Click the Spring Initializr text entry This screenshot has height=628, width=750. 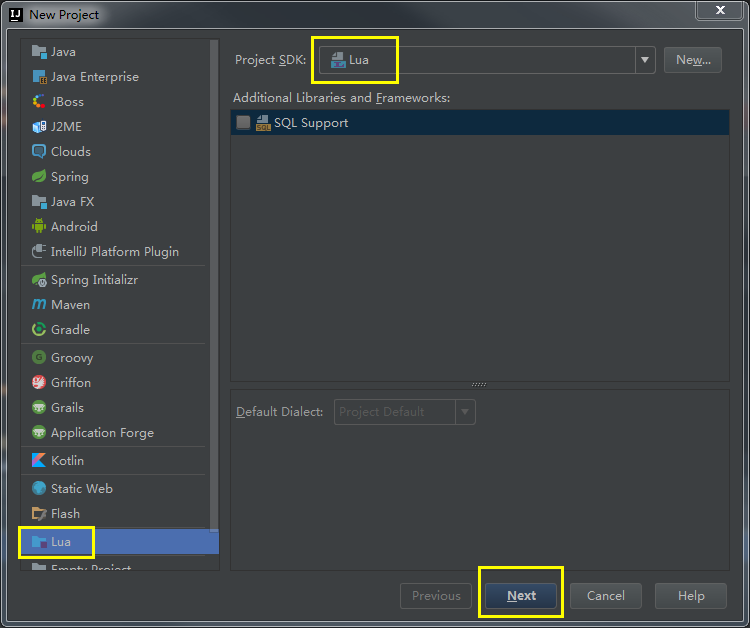click(94, 280)
